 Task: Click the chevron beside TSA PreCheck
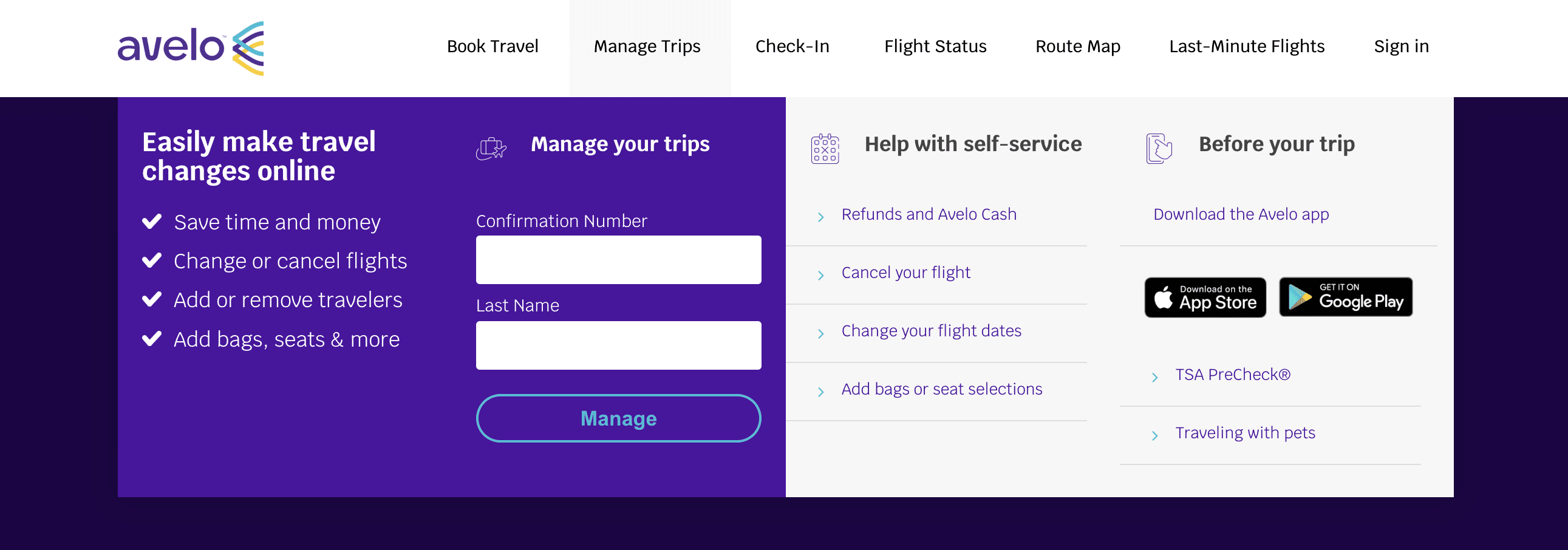click(x=1154, y=377)
